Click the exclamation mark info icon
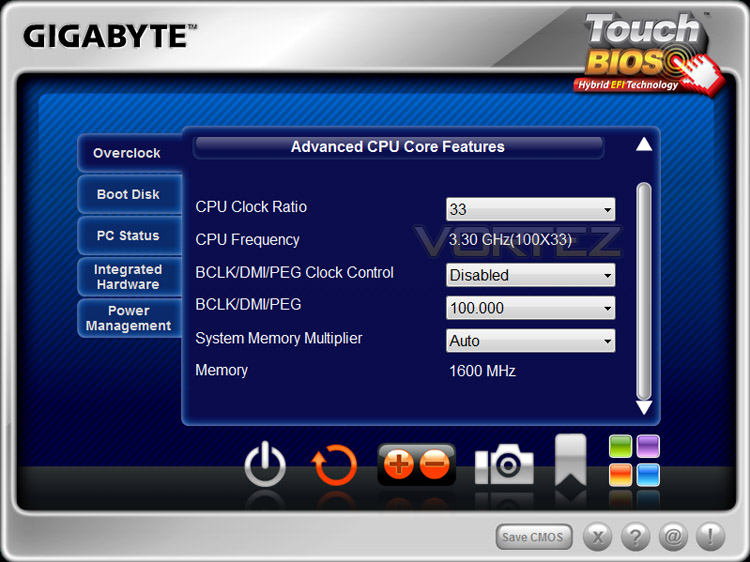This screenshot has width=750, height=562. coord(710,537)
